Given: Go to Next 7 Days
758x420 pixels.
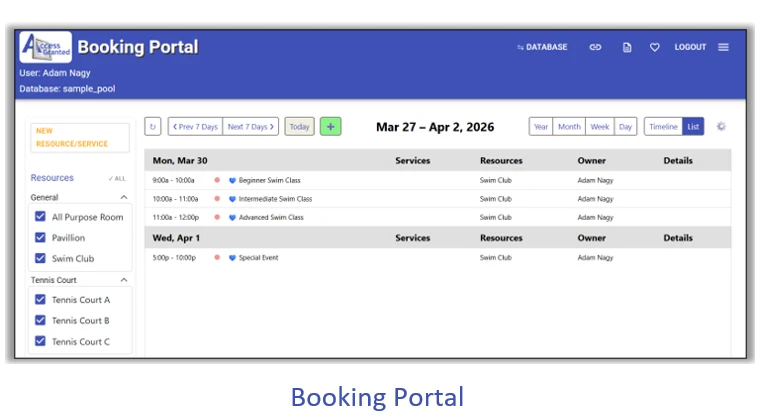Looking at the screenshot, I should pyautogui.click(x=250, y=127).
